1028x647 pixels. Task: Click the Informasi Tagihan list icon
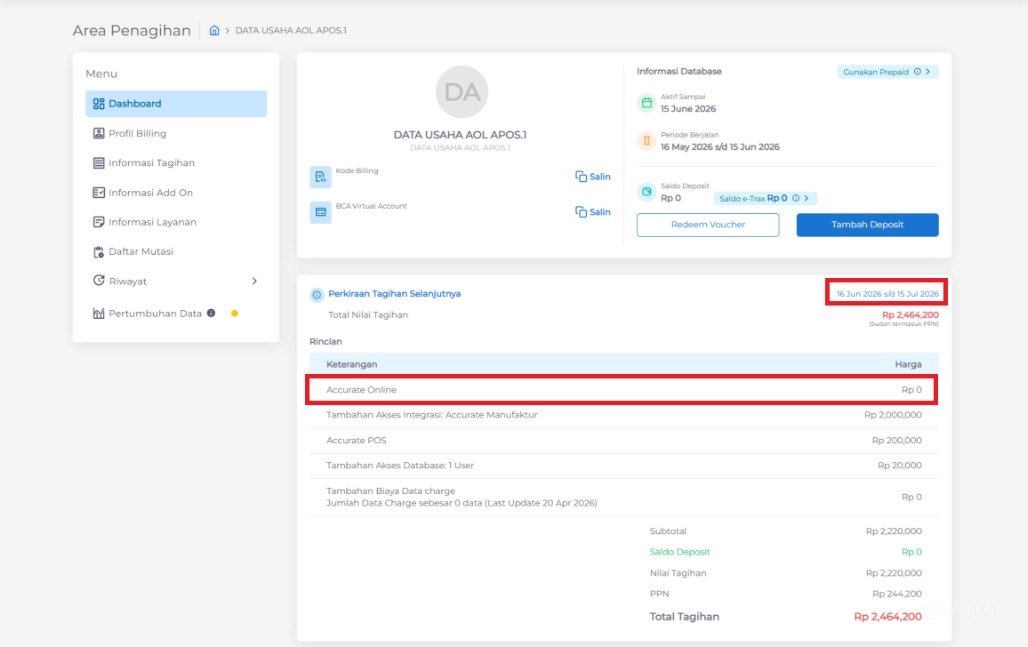tap(98, 163)
